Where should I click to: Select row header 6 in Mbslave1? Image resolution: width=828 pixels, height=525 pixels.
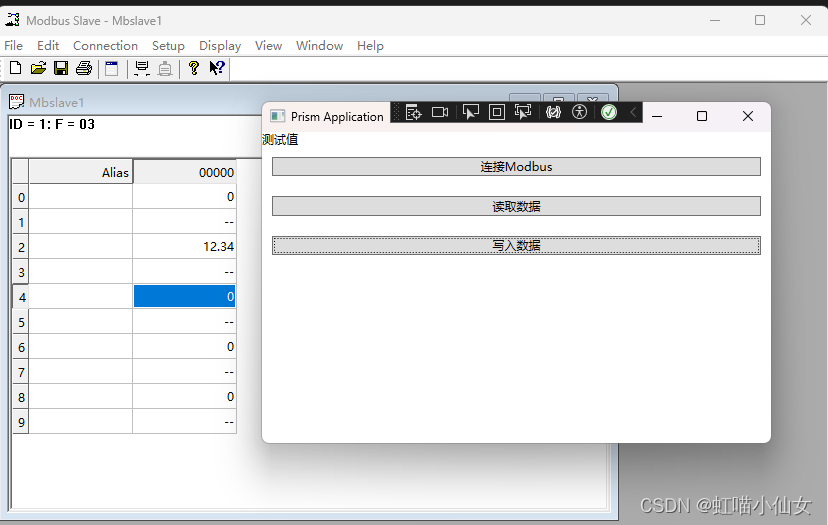21,346
